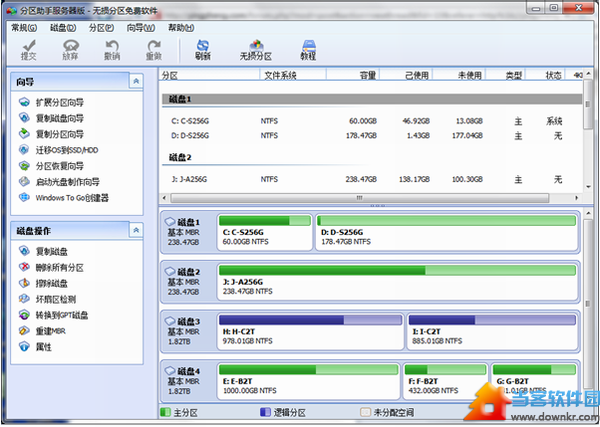Click the 逻辑分区 blue legend swatch
The image size is (600, 427).
[265, 412]
